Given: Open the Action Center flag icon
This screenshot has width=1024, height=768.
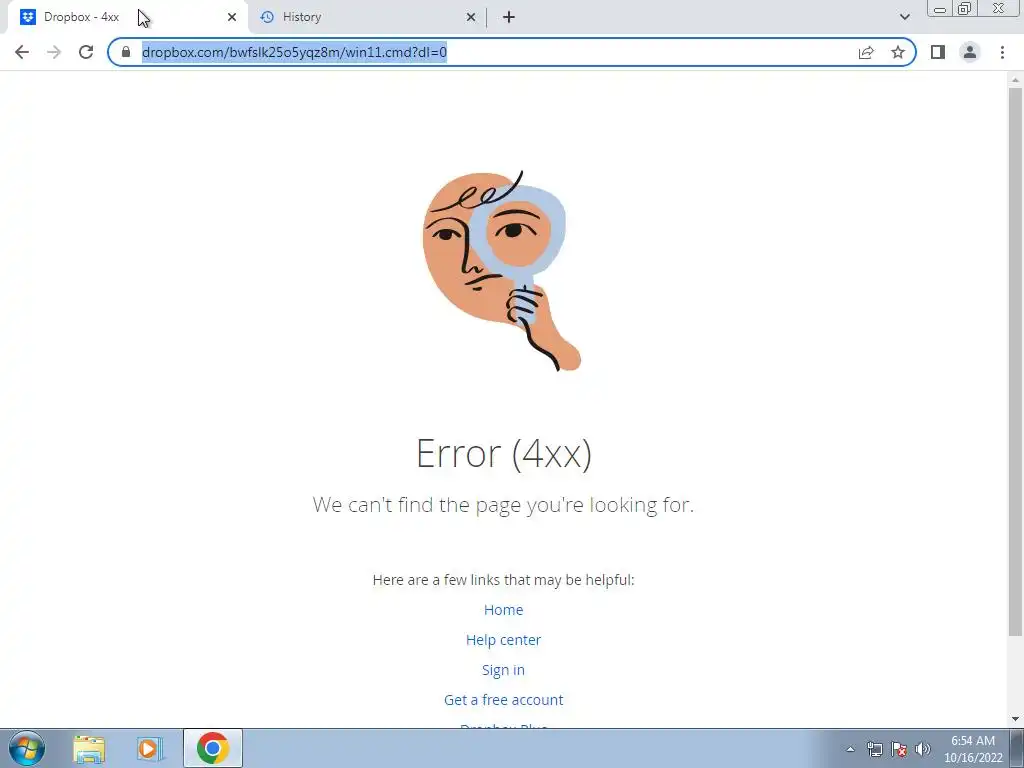Looking at the screenshot, I should click(899, 749).
